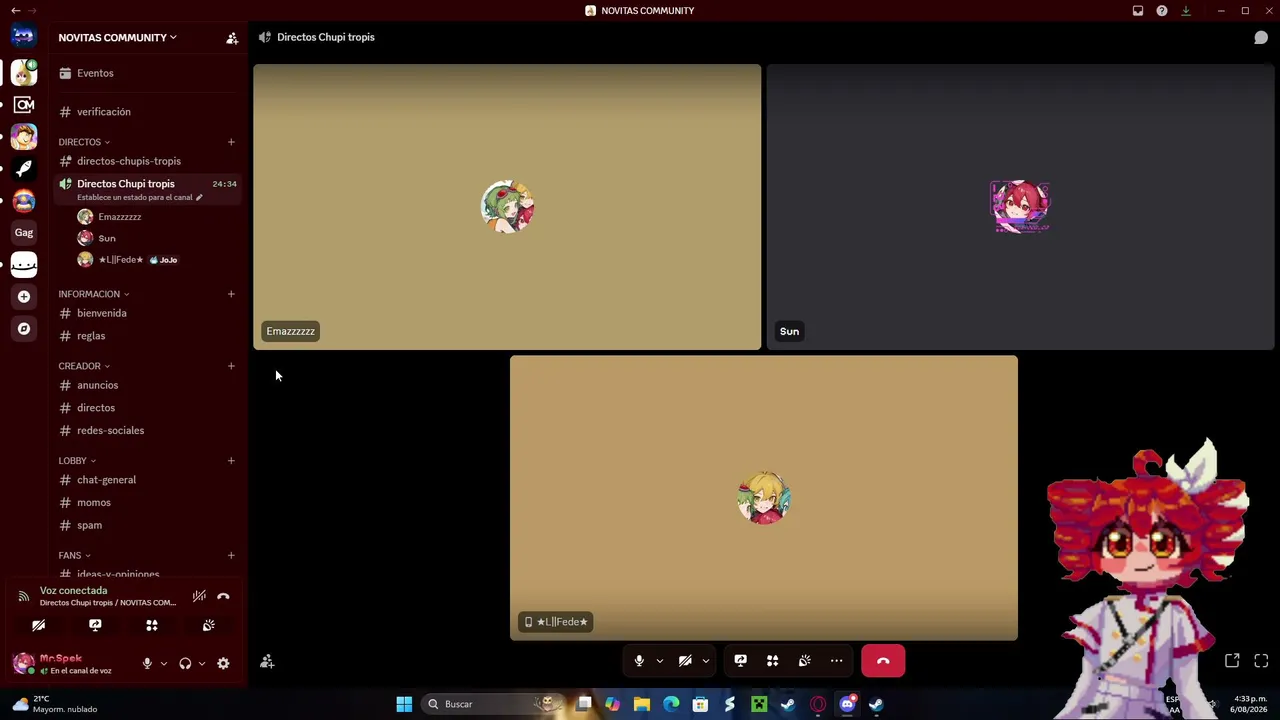Collapse the DIRECTOS category

(84, 142)
